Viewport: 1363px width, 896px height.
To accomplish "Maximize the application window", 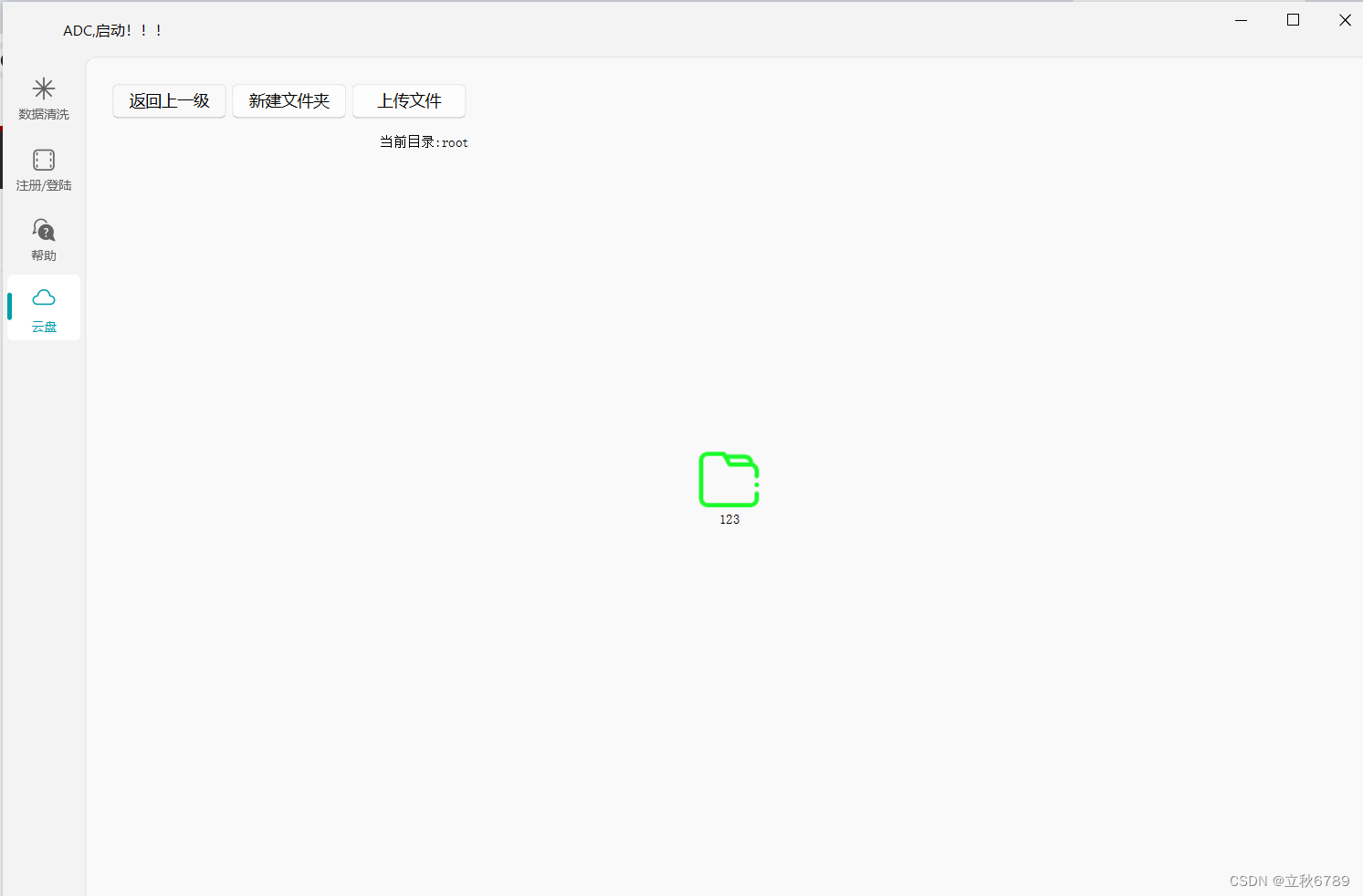I will 1293,19.
